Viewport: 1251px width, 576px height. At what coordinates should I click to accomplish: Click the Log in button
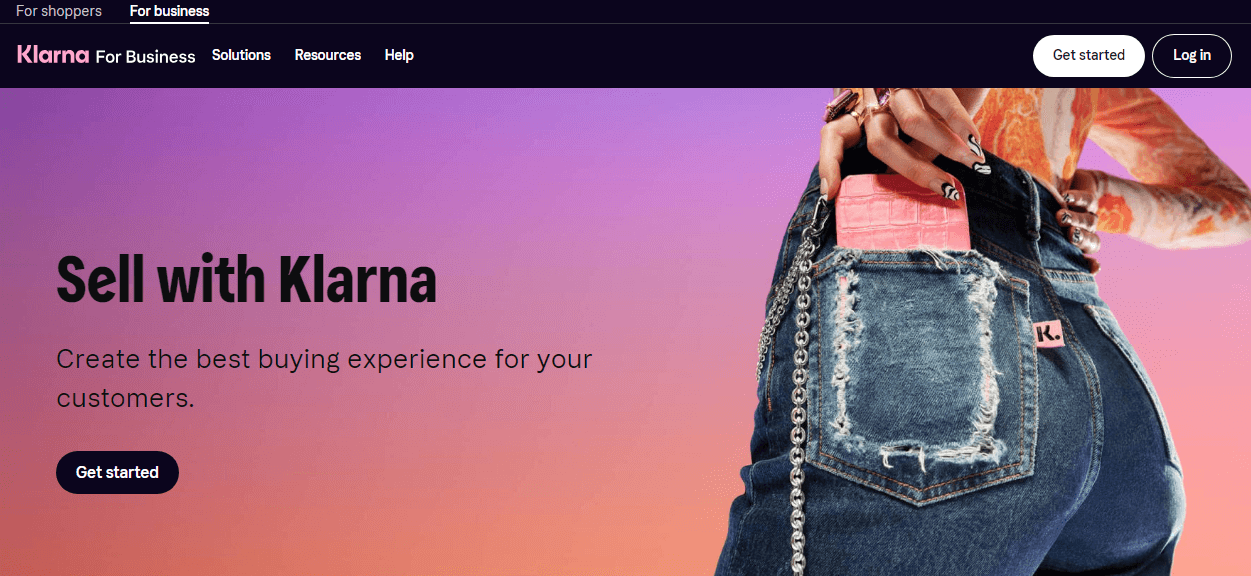click(x=1192, y=55)
